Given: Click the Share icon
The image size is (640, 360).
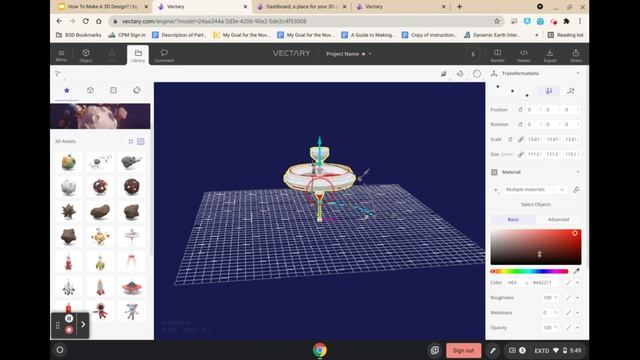Looking at the screenshot, I should tap(576, 56).
